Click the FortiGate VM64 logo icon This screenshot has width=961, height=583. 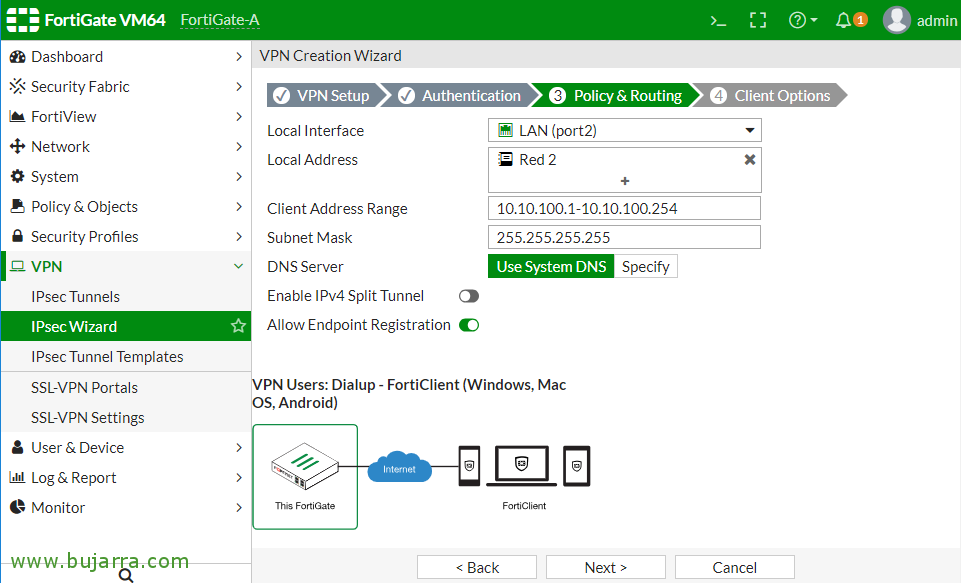pos(22,19)
